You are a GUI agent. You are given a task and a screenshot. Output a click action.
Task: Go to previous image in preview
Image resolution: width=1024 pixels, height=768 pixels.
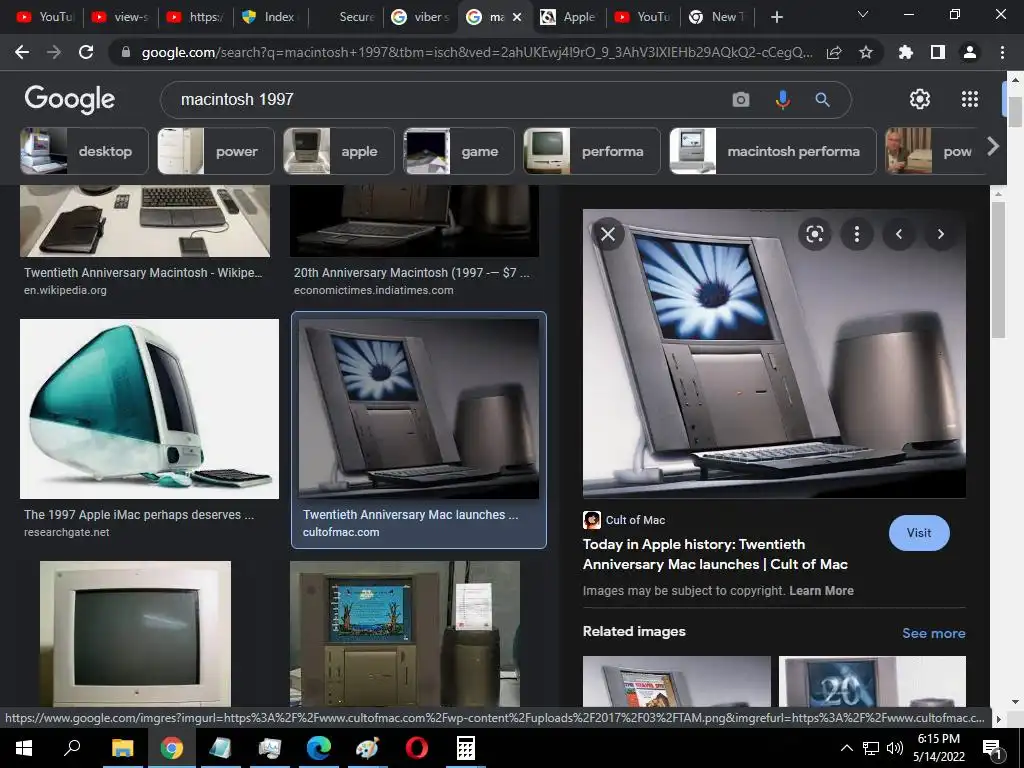[x=899, y=234]
